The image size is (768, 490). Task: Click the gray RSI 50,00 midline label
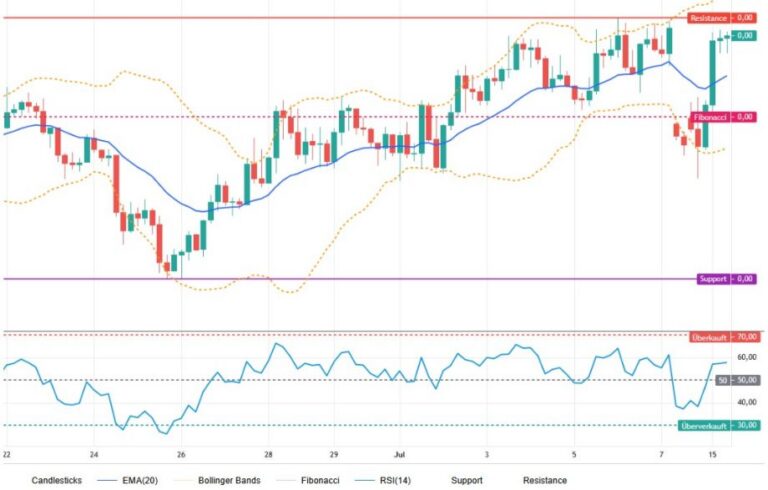pyautogui.click(x=736, y=380)
